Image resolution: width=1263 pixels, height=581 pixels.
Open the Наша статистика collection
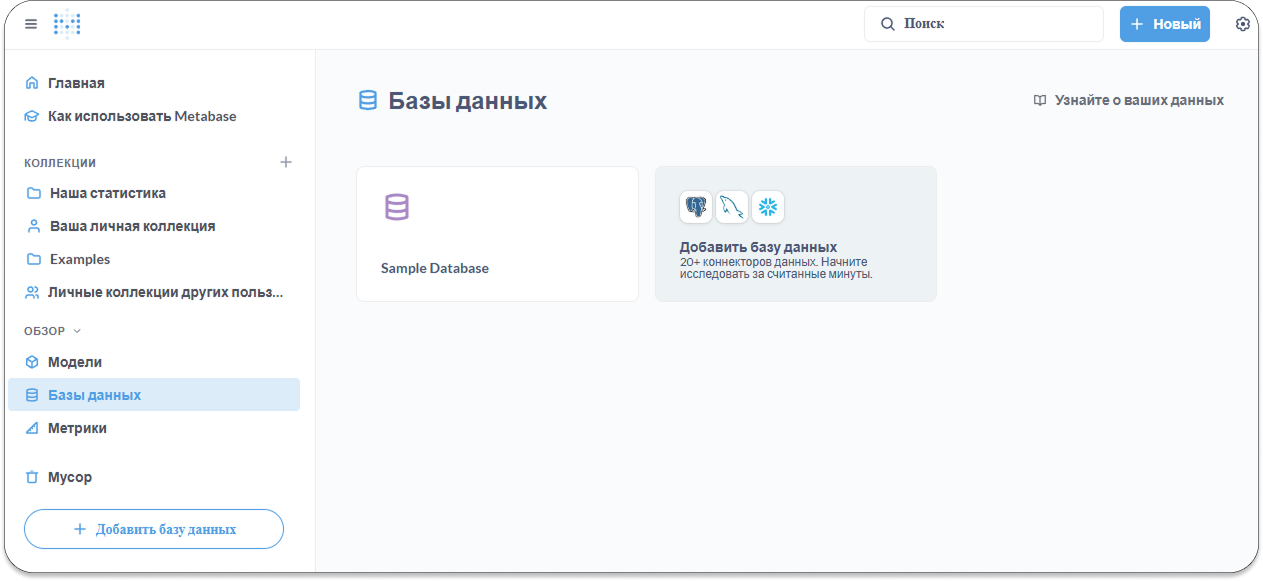coord(108,193)
